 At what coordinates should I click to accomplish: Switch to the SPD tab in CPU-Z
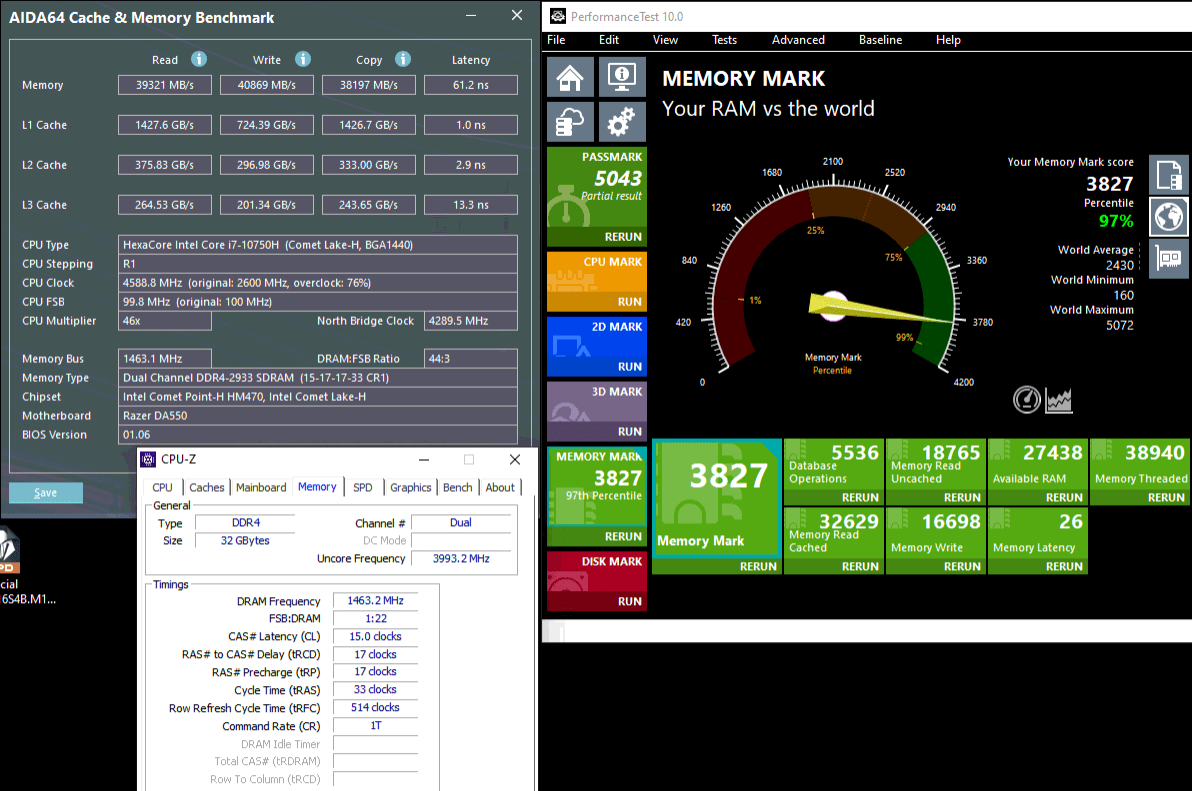click(362, 487)
